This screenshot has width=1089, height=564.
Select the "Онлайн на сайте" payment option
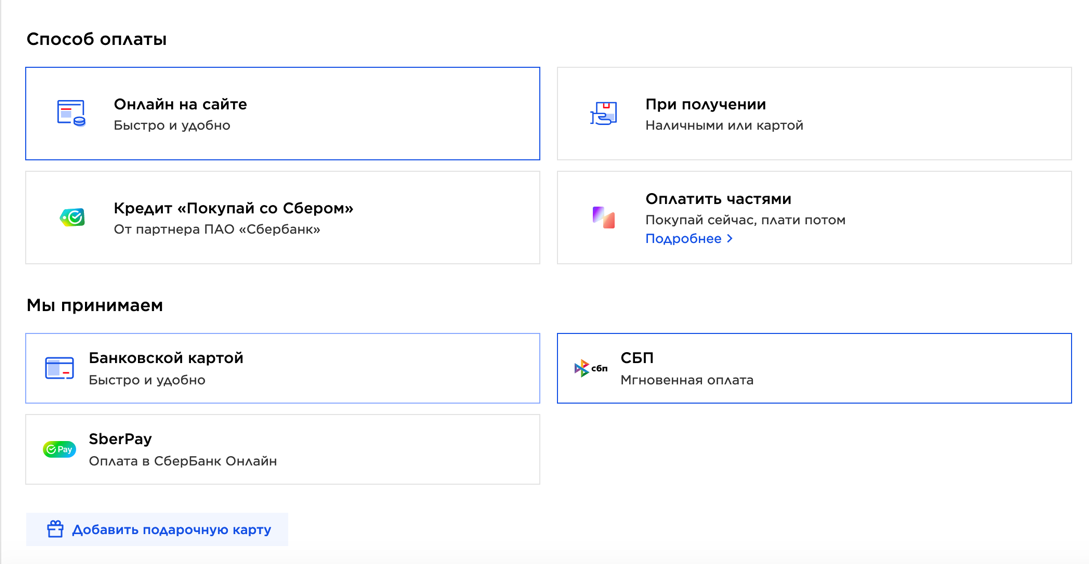tap(283, 114)
